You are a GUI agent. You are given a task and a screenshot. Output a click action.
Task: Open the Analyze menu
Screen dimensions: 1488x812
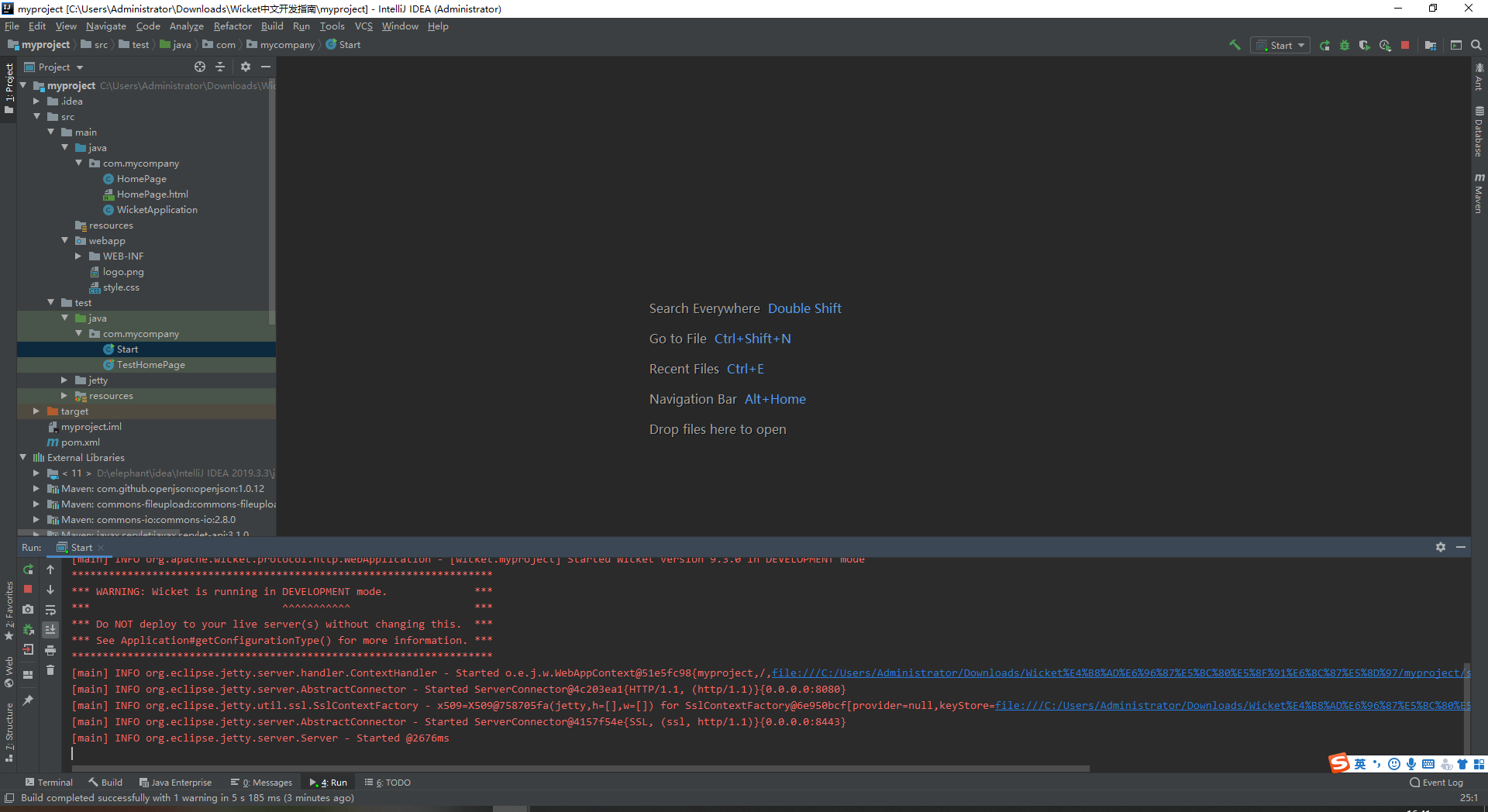coord(186,26)
